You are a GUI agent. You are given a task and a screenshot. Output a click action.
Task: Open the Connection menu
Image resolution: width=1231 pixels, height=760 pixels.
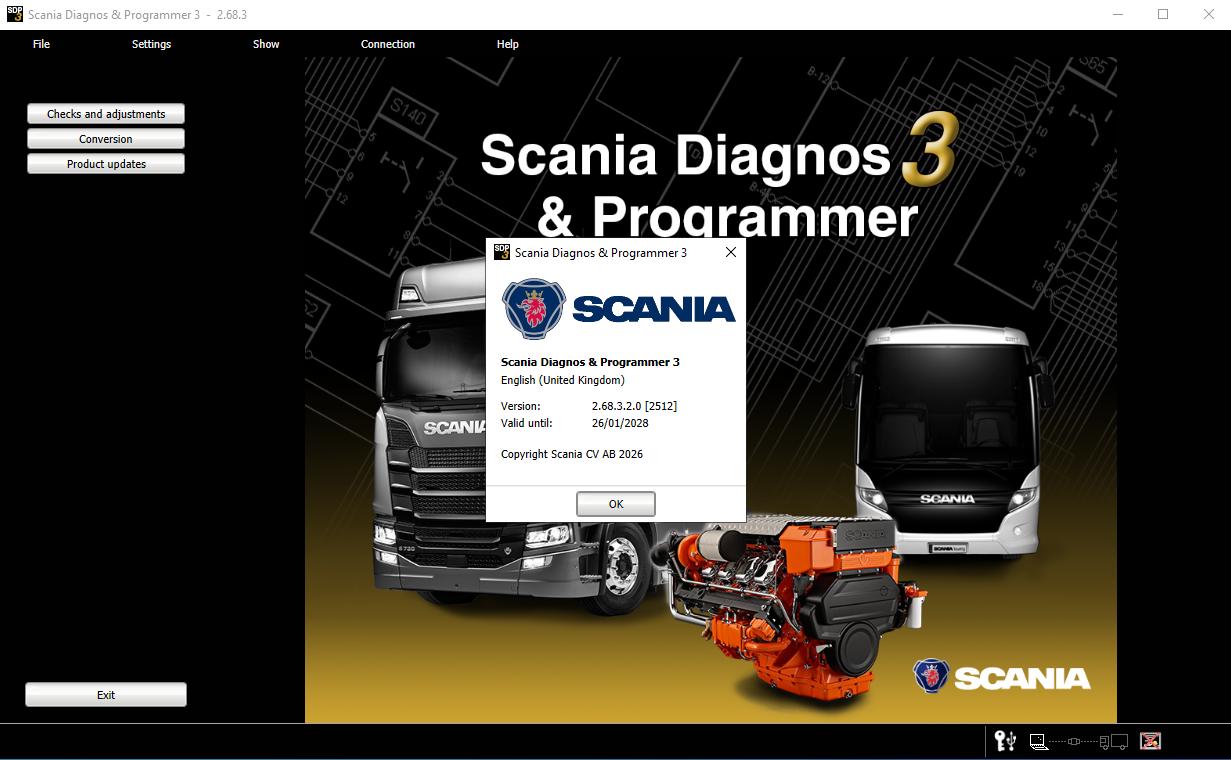[x=387, y=44]
